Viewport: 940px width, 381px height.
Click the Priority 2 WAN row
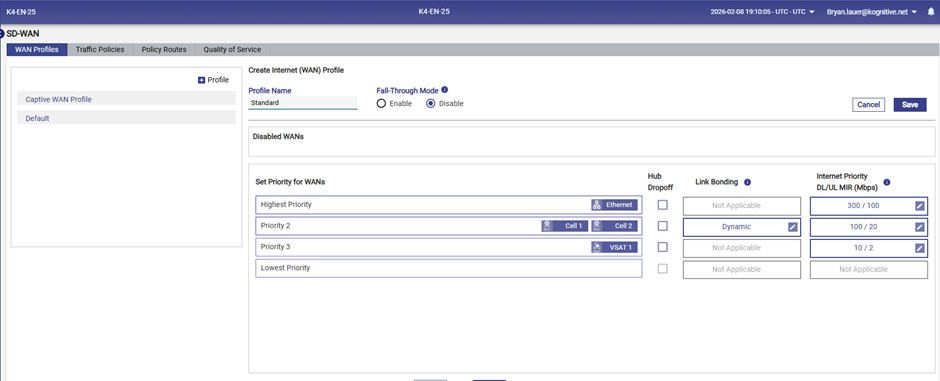[x=448, y=226]
